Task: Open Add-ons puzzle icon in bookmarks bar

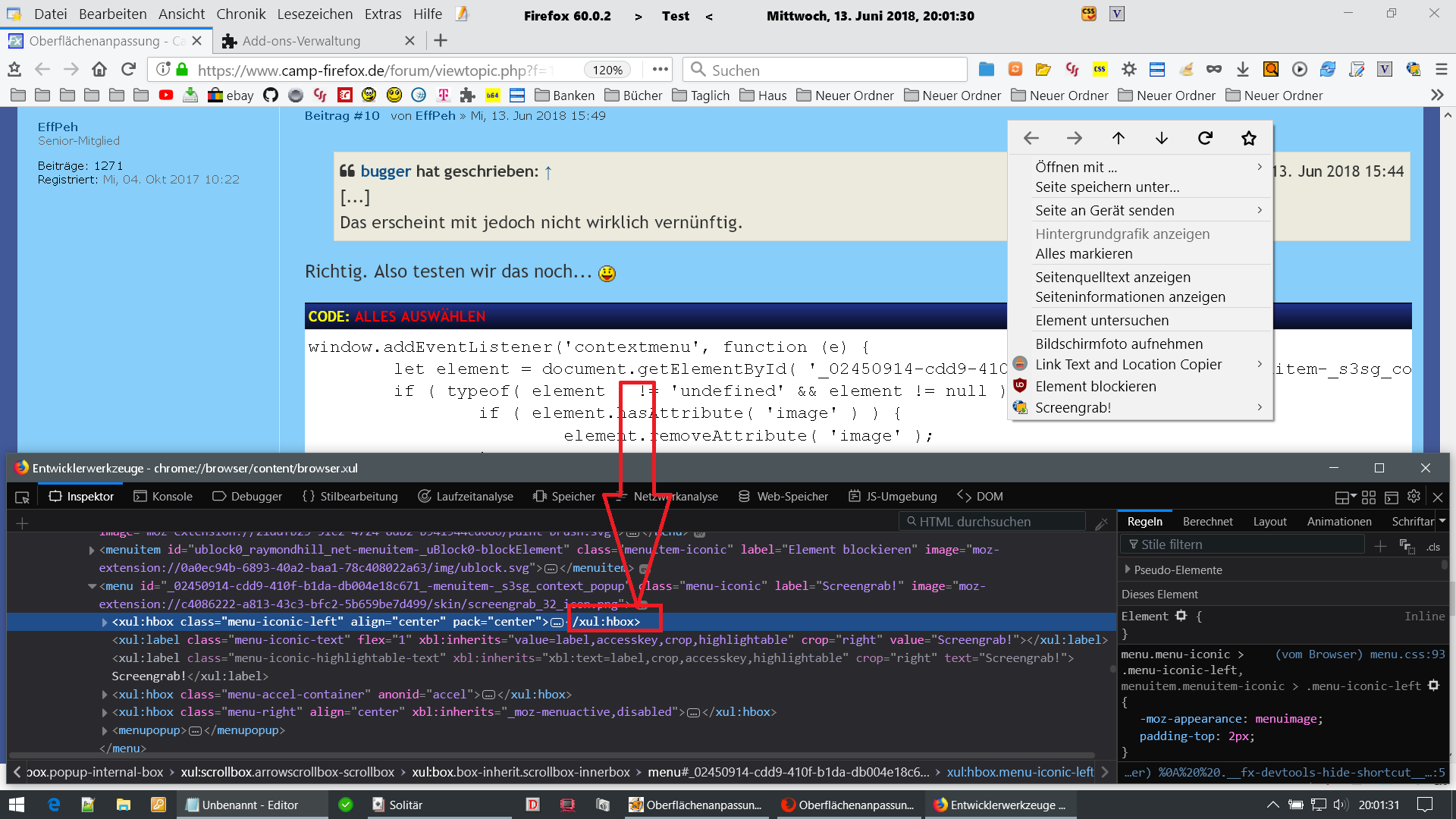Action: (x=468, y=96)
